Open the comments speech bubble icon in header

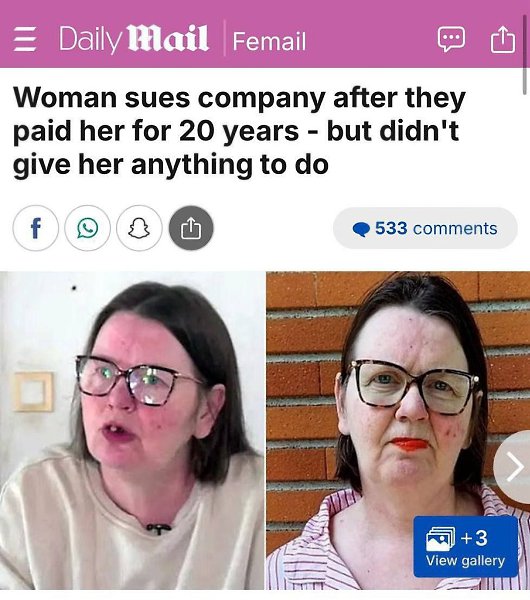(452, 39)
